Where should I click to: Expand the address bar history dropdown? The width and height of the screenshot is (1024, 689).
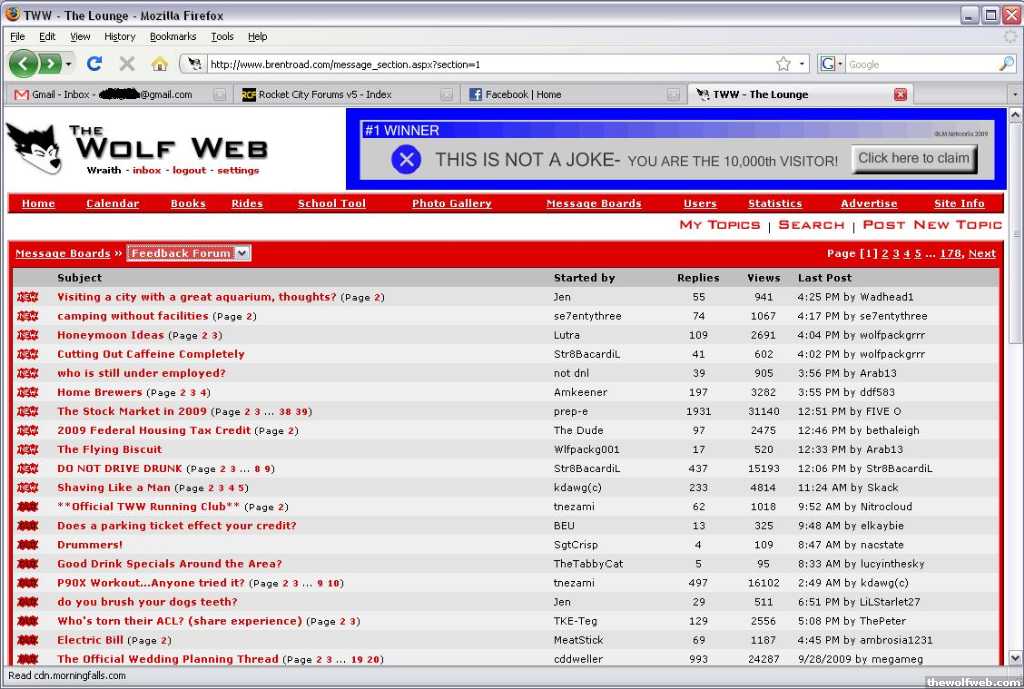pyautogui.click(x=802, y=64)
